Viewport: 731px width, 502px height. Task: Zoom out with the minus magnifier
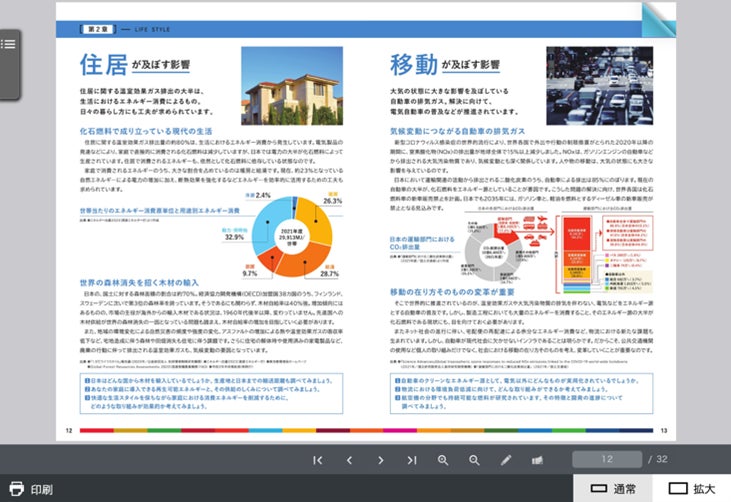[474, 460]
